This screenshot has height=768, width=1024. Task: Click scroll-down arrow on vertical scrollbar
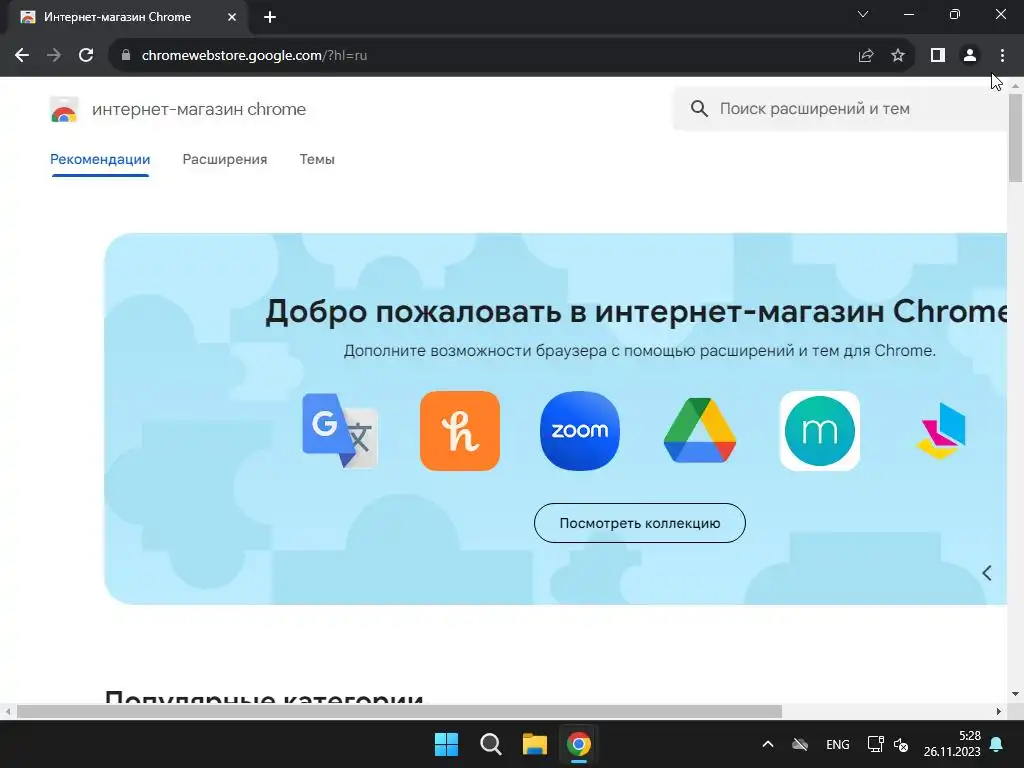1016,694
